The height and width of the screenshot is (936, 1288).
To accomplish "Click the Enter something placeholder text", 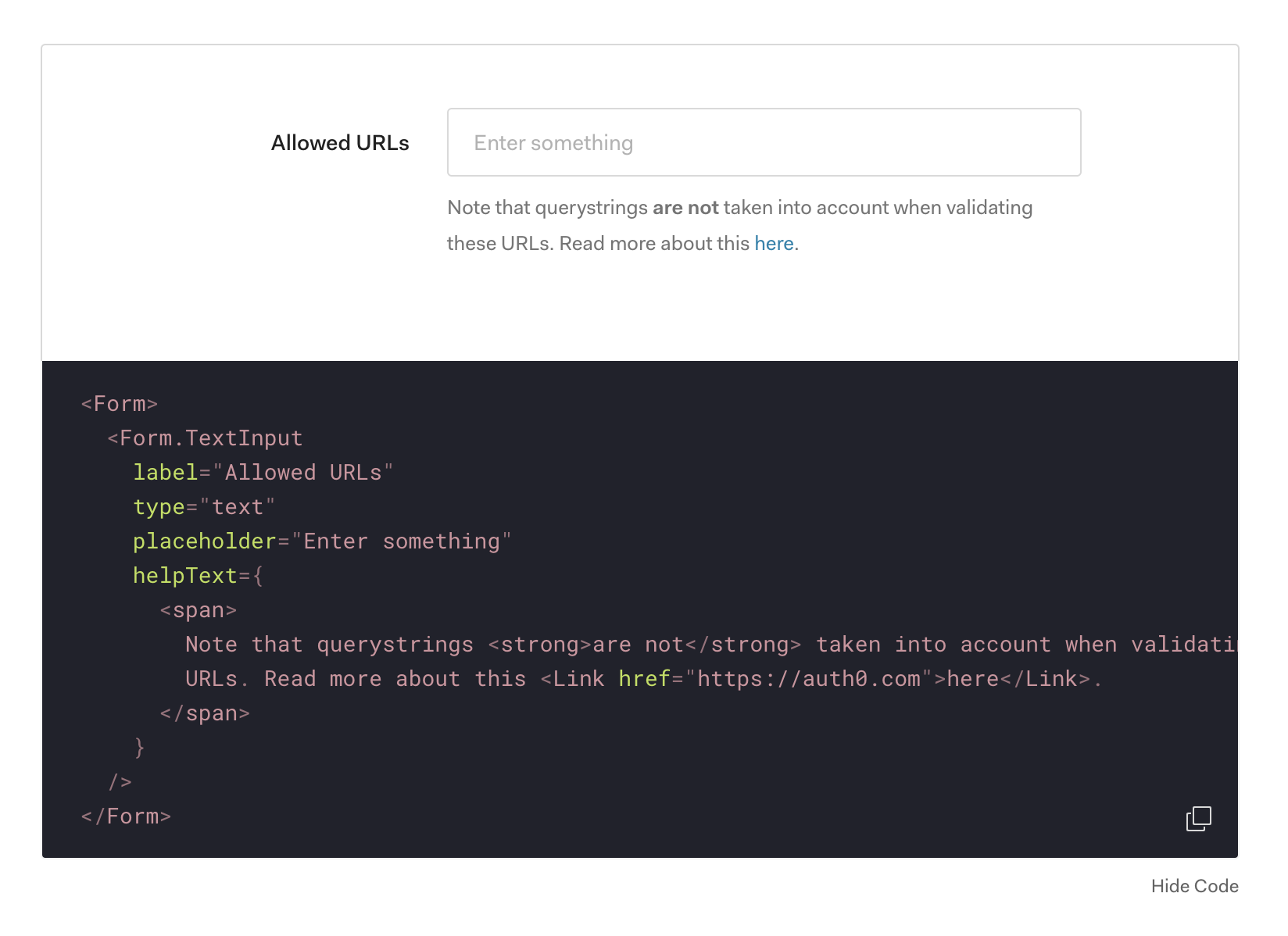I will pos(554,142).
